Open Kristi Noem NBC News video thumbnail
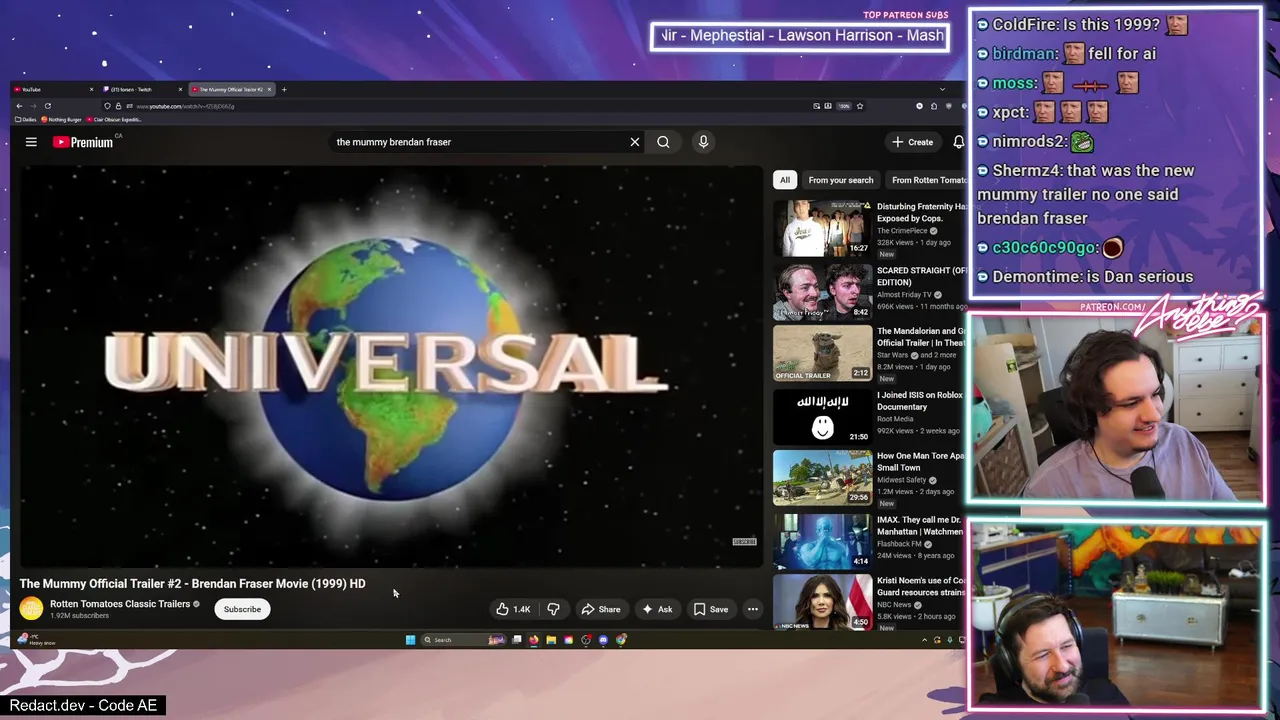The width and height of the screenshot is (1280, 720). pyautogui.click(x=822, y=601)
